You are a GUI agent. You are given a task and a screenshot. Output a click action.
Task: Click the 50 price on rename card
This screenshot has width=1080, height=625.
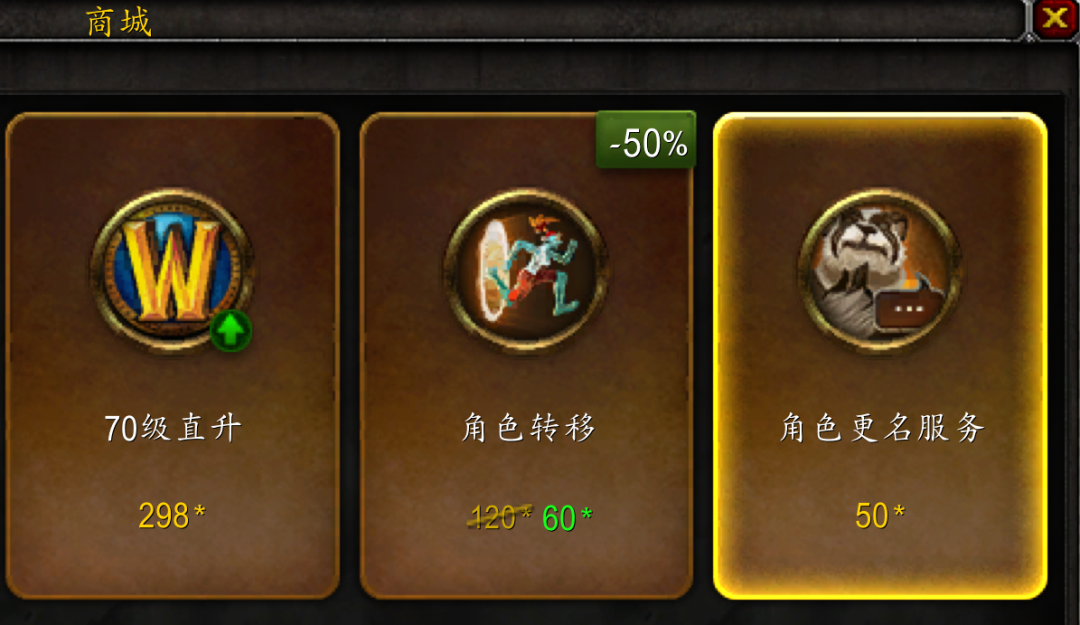[x=880, y=515]
